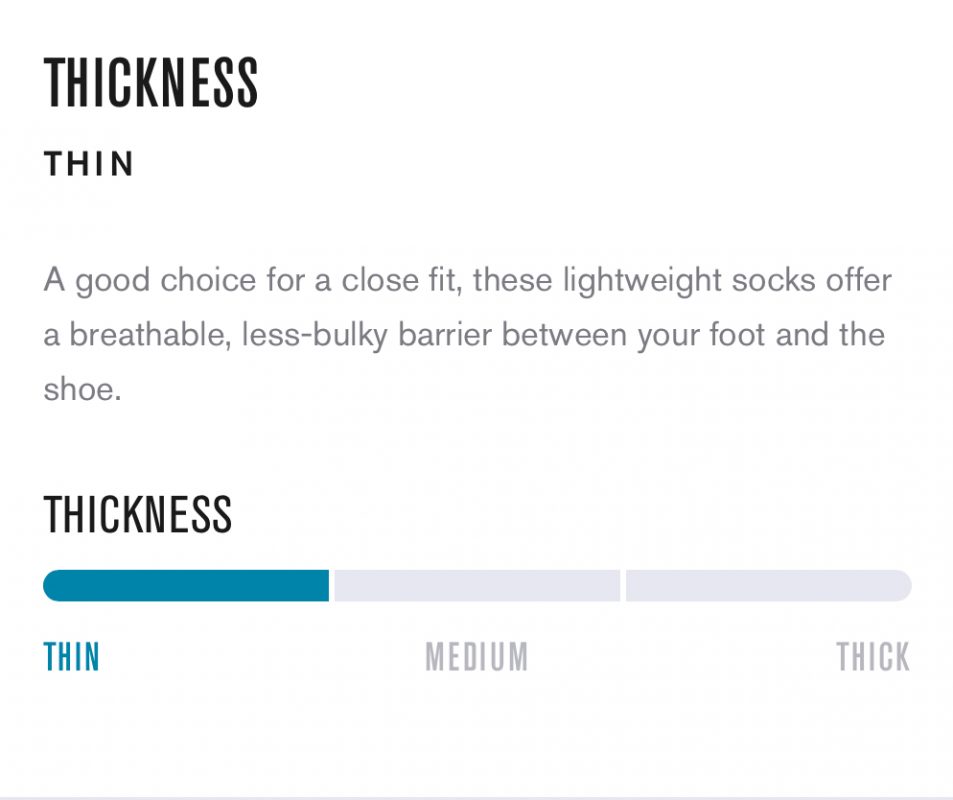This screenshot has height=800, width=953.
Task: Click the large THICKNESS heading at top
Action: tap(151, 83)
